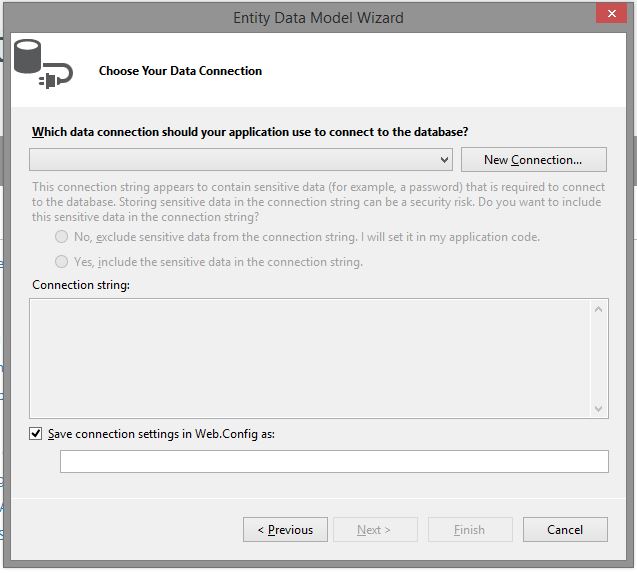Click the 'Which data connection' question label

250,132
